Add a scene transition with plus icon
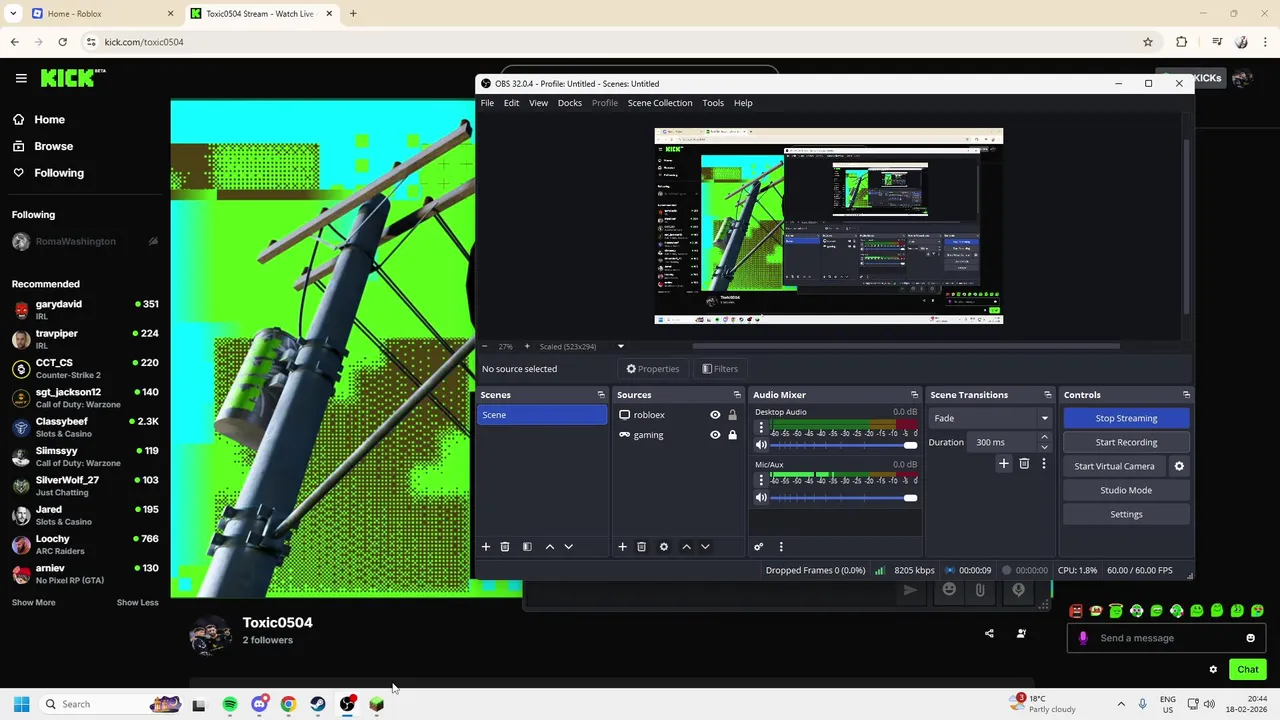The width and height of the screenshot is (1280, 720). 1004,464
